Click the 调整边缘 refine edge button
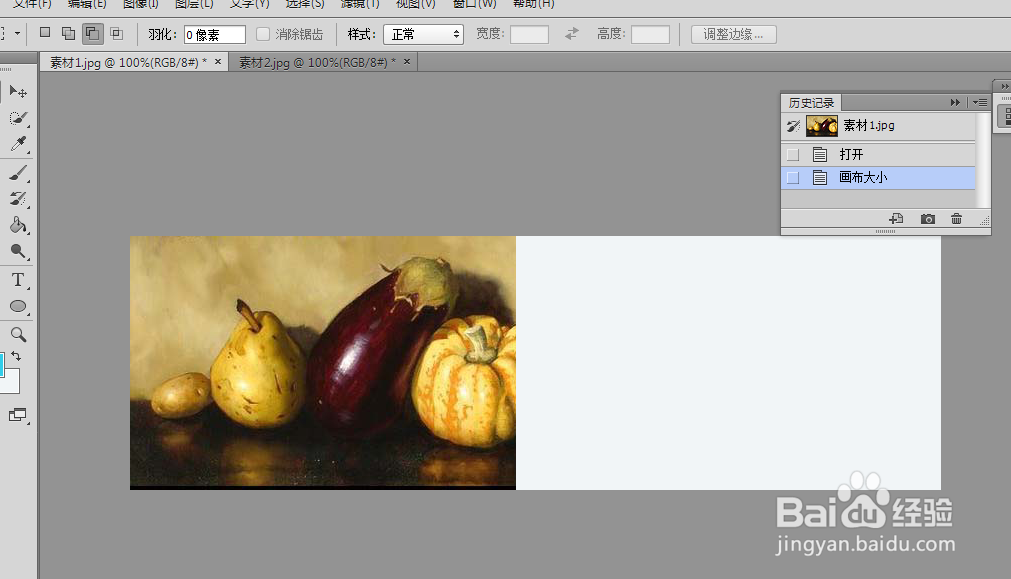Screen dimensions: 1011x579 (x=733, y=35)
